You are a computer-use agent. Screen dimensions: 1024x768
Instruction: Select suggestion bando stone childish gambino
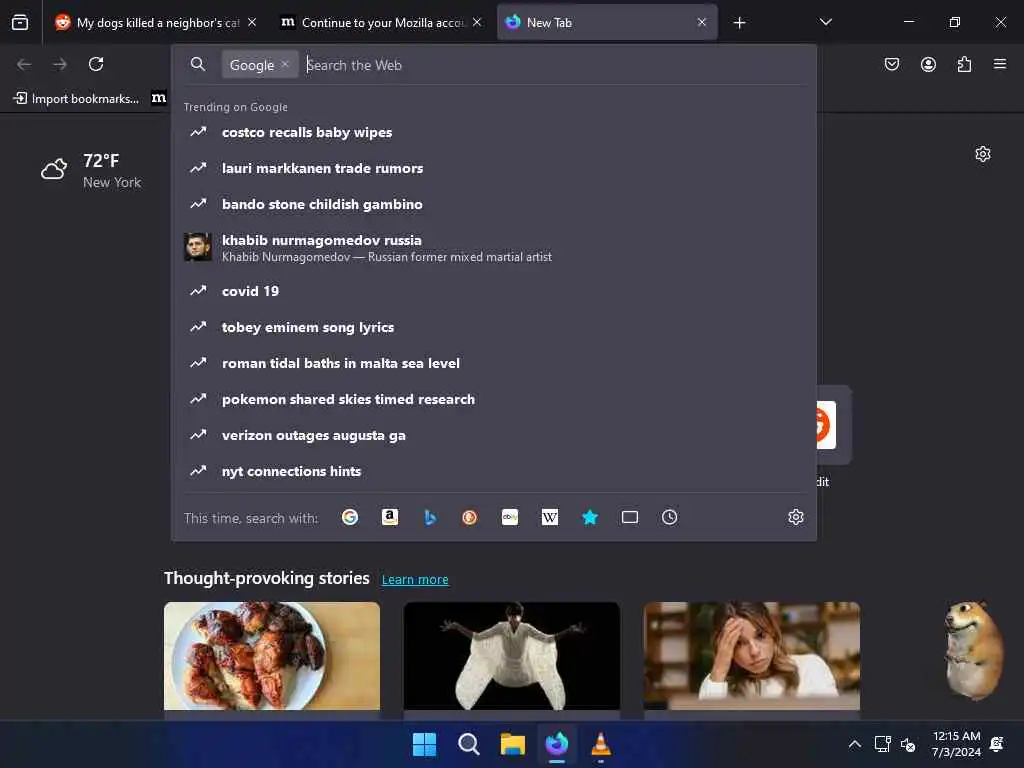(x=494, y=204)
